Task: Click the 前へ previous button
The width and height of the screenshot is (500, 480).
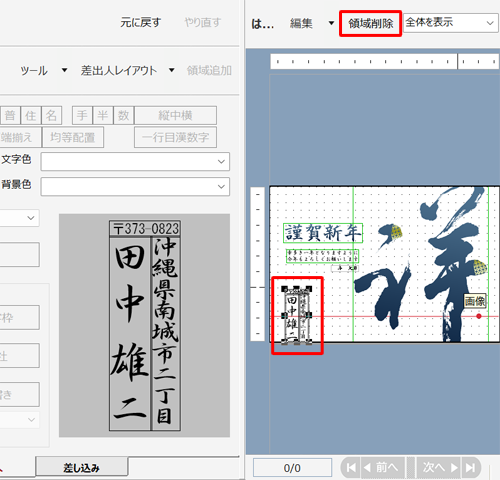Action: 383,468
